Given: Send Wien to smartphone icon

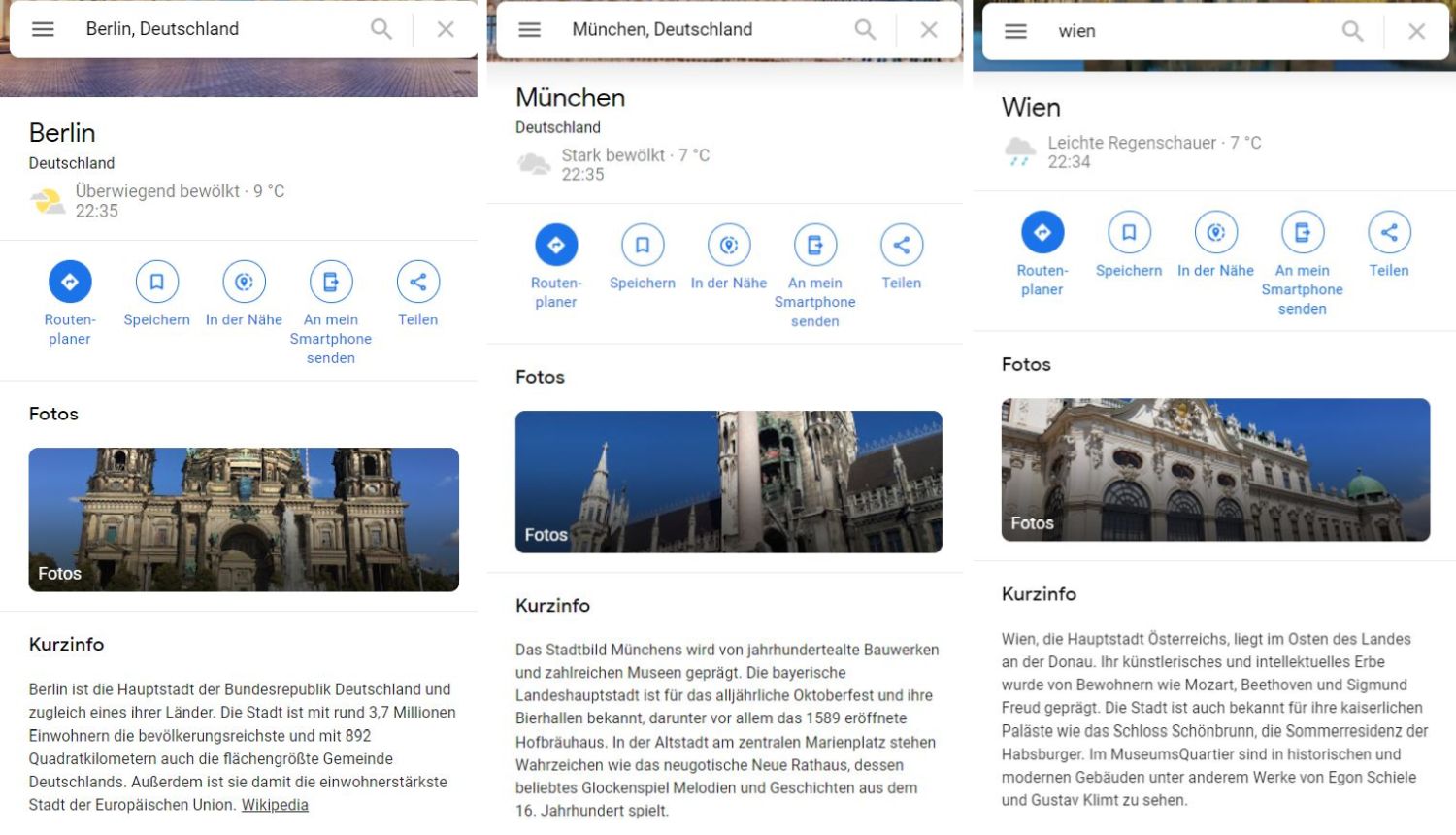Looking at the screenshot, I should coord(1302,232).
